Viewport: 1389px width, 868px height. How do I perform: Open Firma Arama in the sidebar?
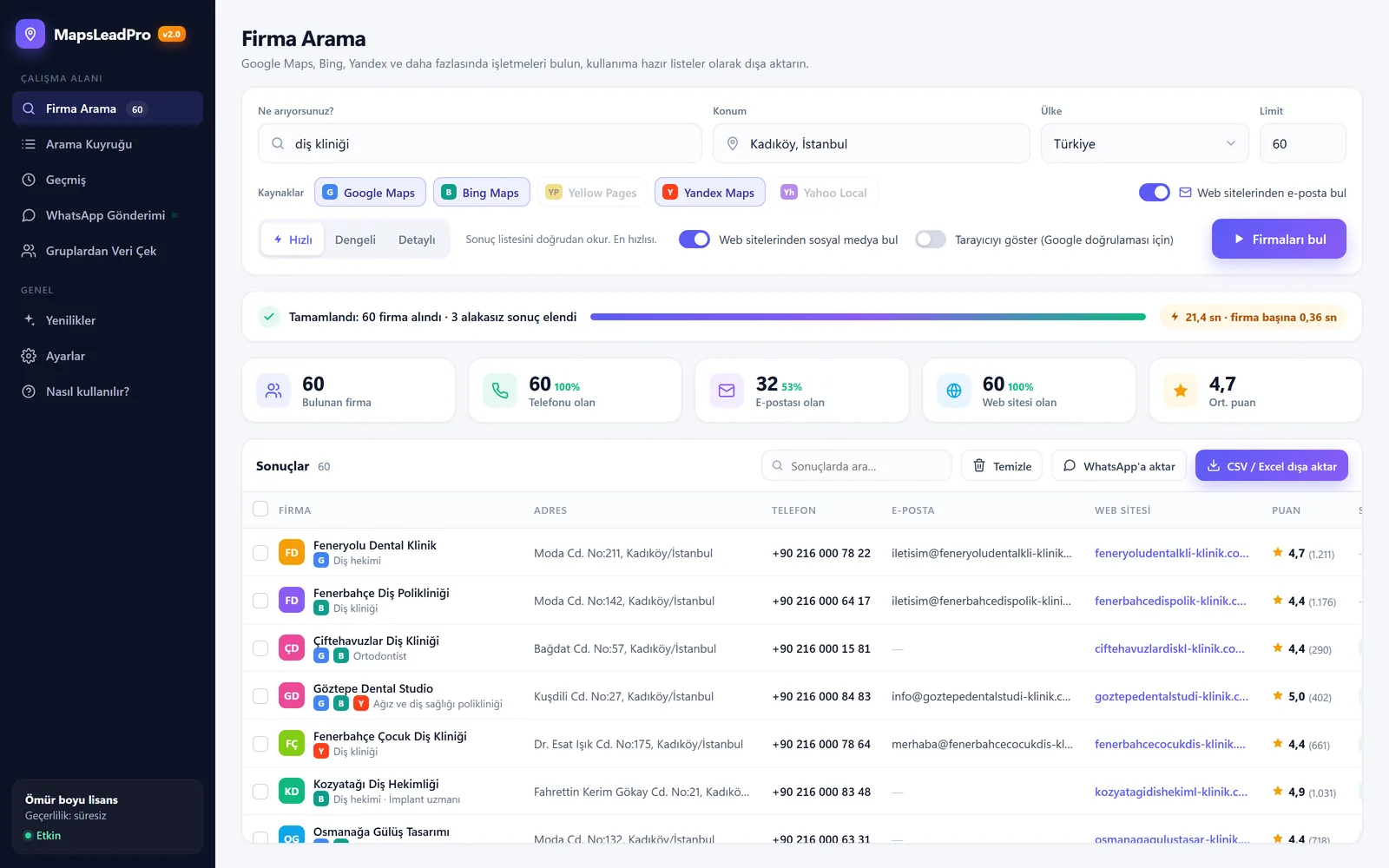[108, 108]
